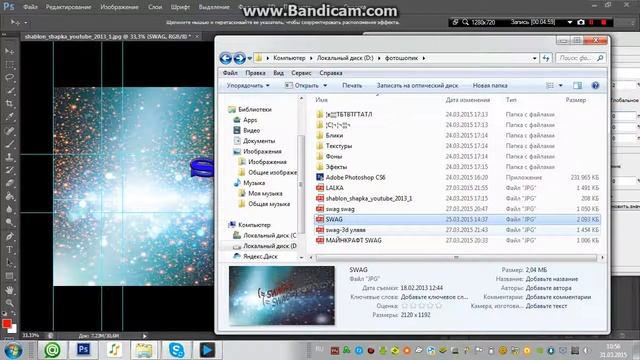This screenshot has height=360, width=640.
Task: Click the white background color swatch
Action: point(13,329)
